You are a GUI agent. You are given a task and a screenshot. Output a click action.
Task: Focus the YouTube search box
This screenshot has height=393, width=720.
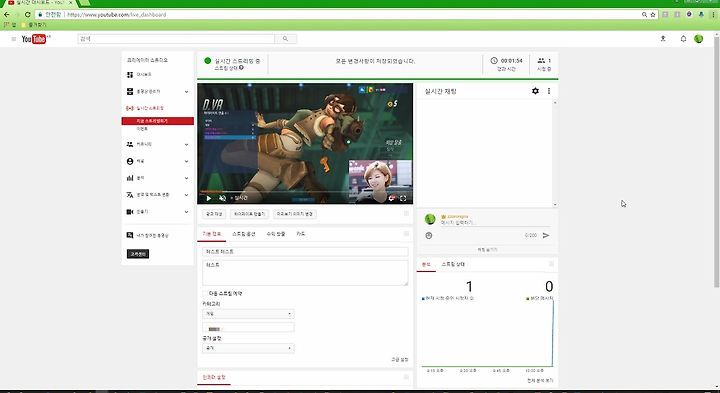176,39
